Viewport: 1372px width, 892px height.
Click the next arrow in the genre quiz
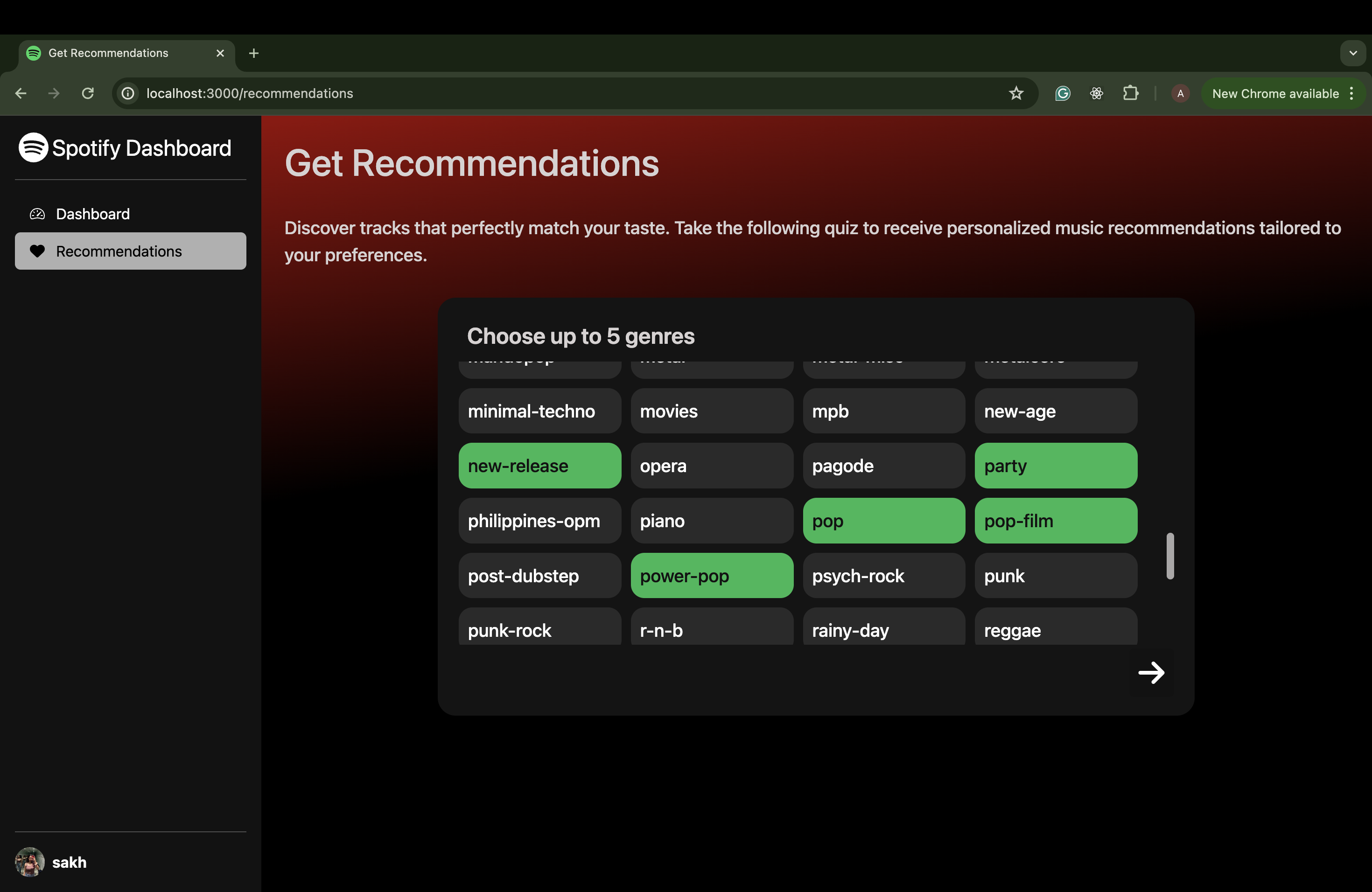(x=1151, y=672)
